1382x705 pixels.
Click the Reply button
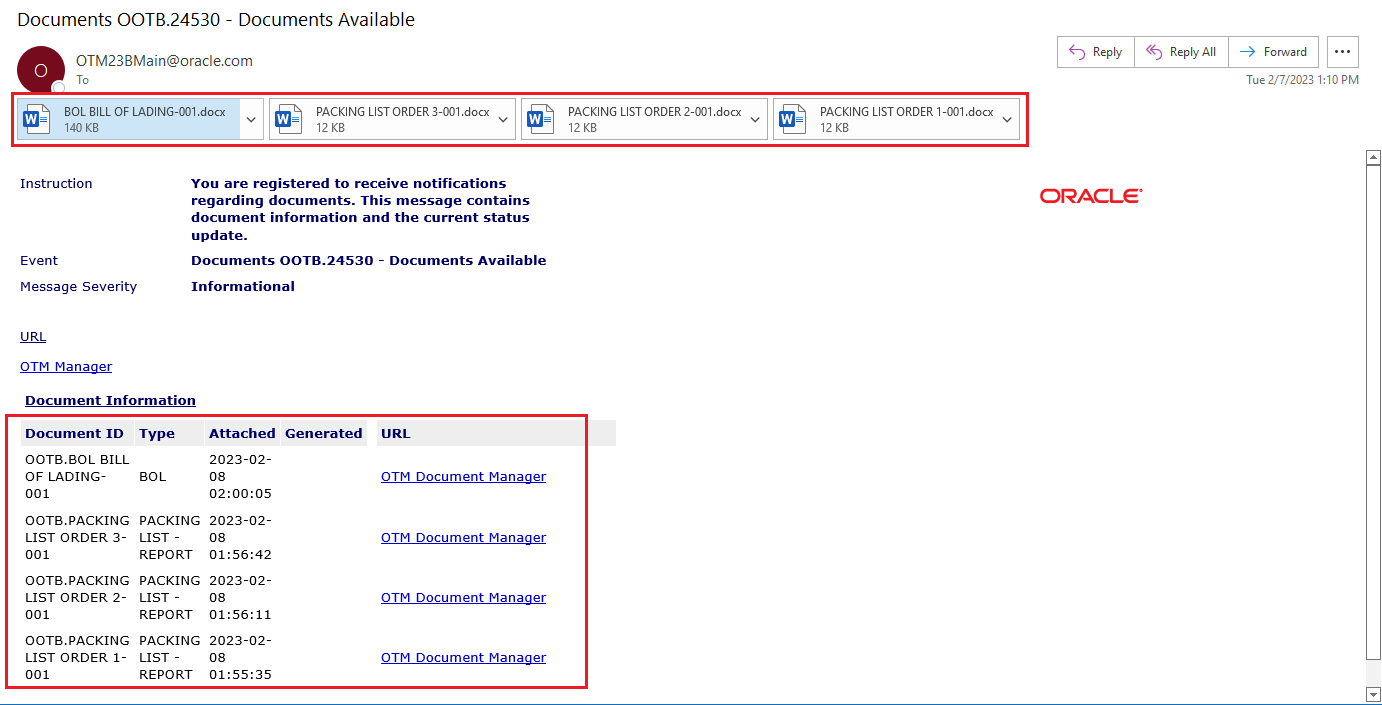coord(1096,52)
